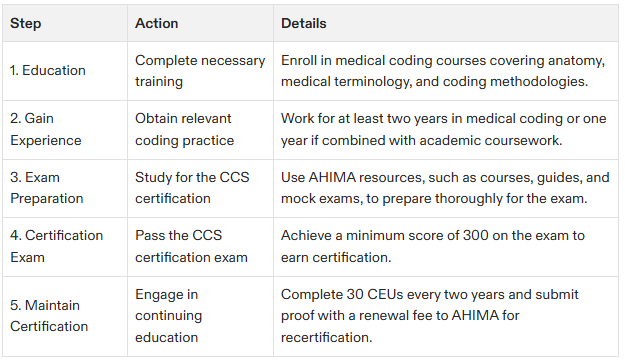Click the Obtain relevant coding practice cell
This screenshot has width=625, height=362.
[200, 130]
